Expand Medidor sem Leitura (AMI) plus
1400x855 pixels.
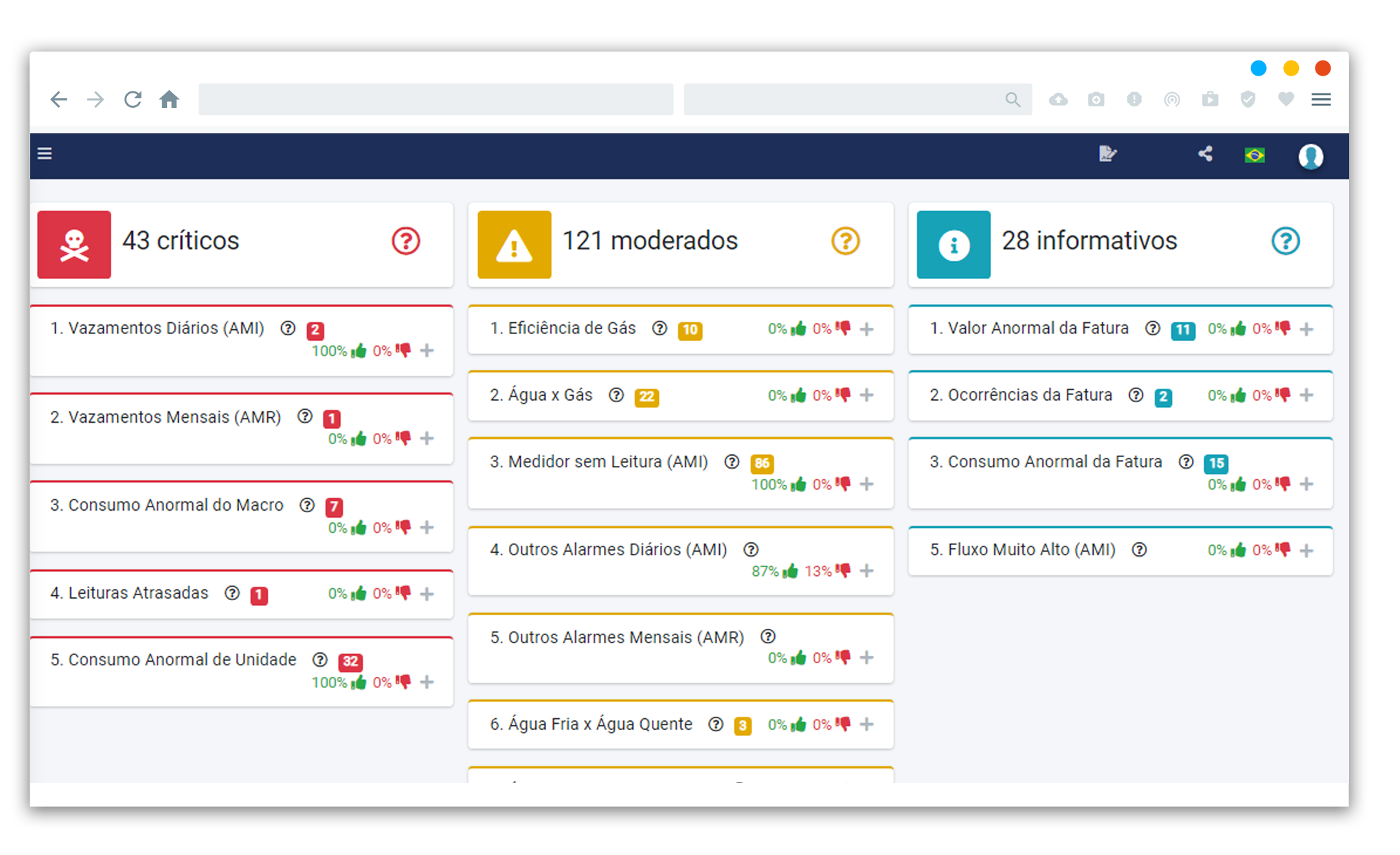coord(867,485)
